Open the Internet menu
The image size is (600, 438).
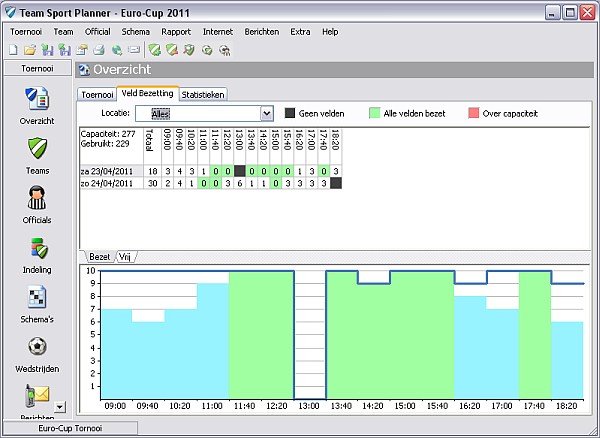pos(218,32)
